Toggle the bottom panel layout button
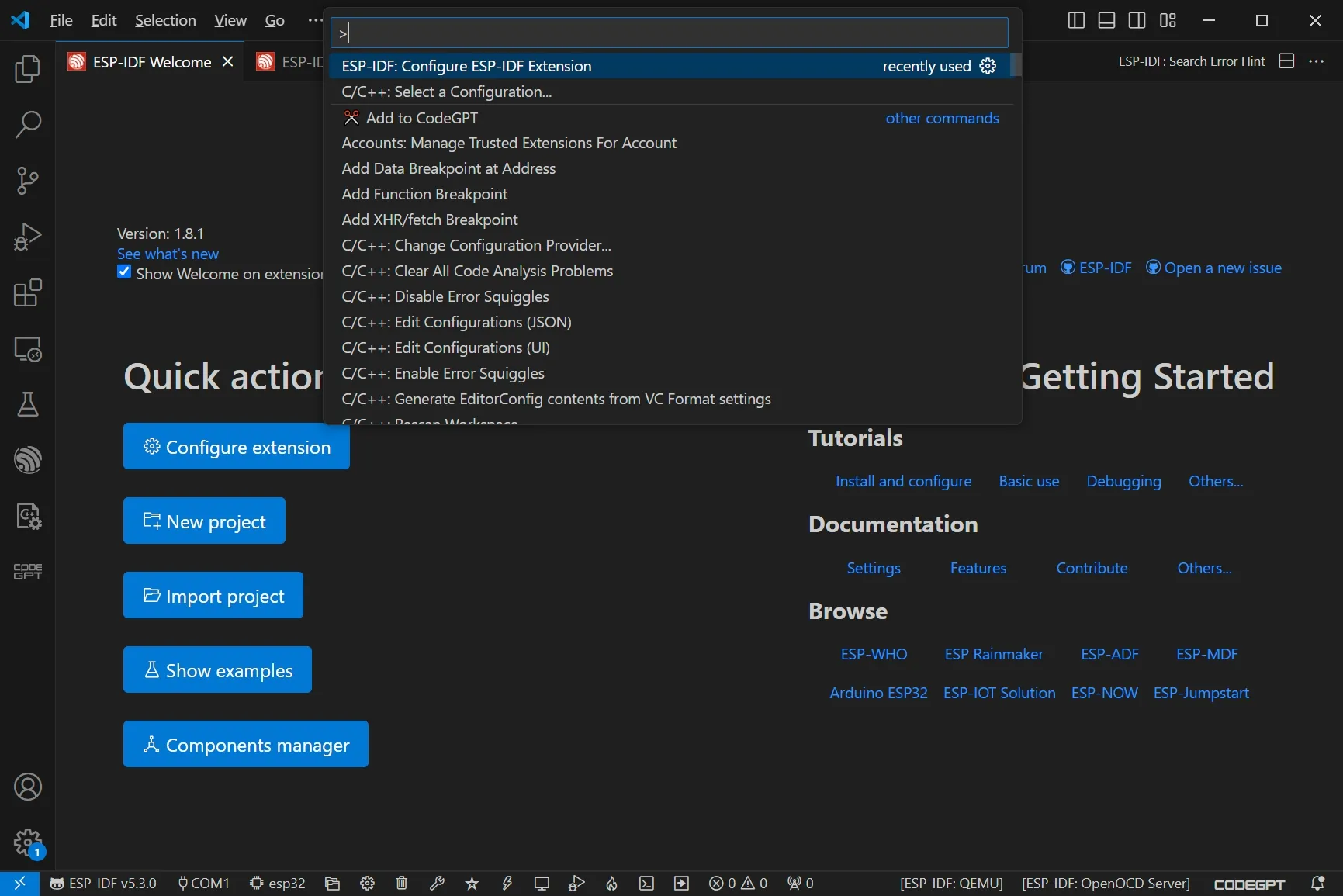Viewport: 1343px width, 896px height. click(x=1106, y=20)
